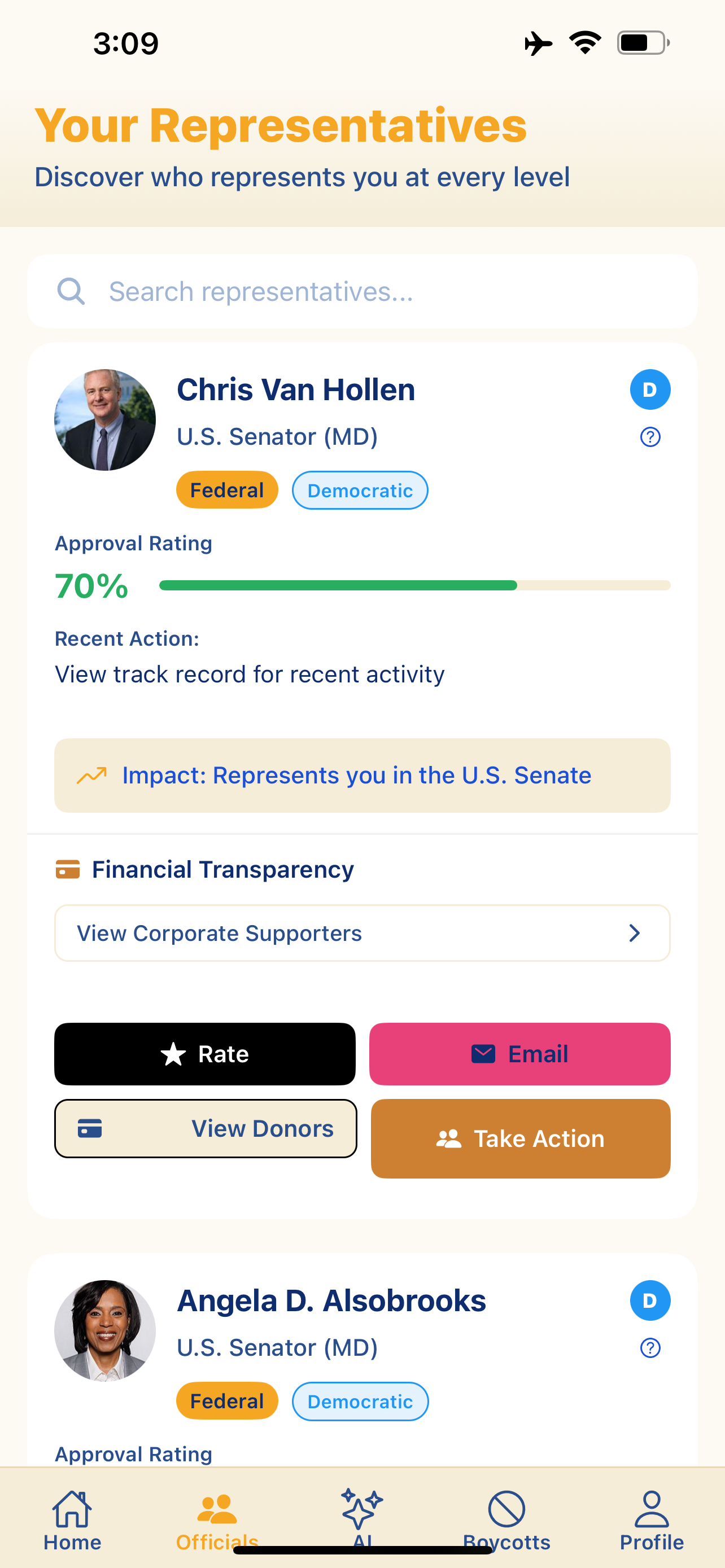Click the Financial Transparency card icon
The image size is (725, 1568).
68,869
